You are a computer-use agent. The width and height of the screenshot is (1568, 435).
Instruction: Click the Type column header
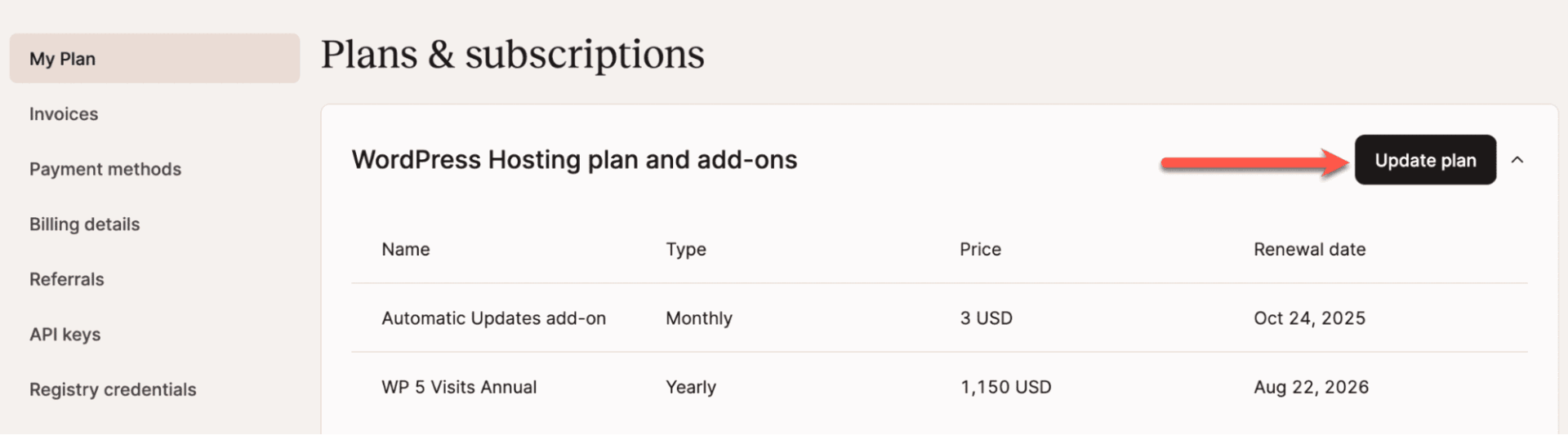click(x=686, y=250)
